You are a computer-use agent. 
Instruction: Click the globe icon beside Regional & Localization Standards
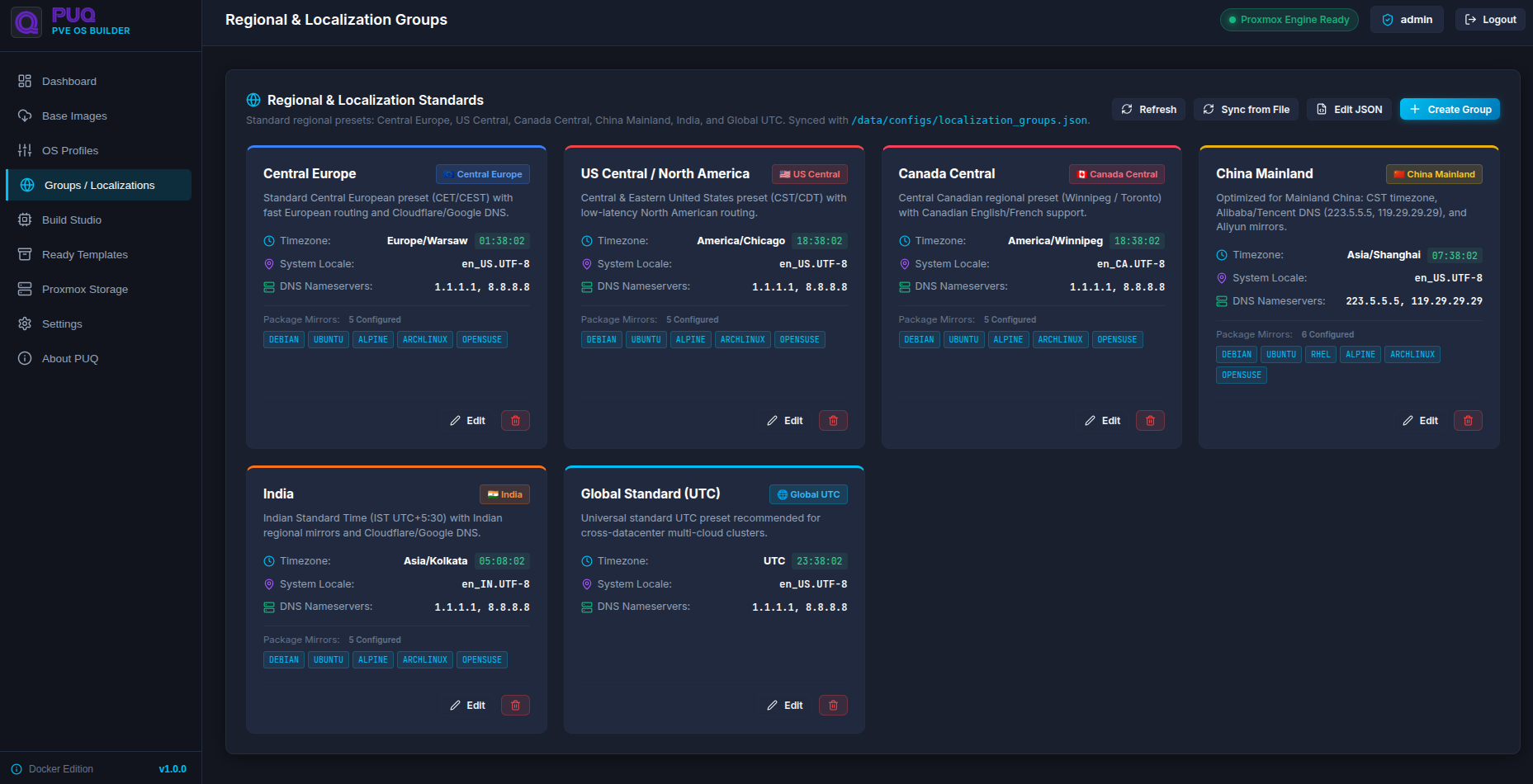(253, 100)
